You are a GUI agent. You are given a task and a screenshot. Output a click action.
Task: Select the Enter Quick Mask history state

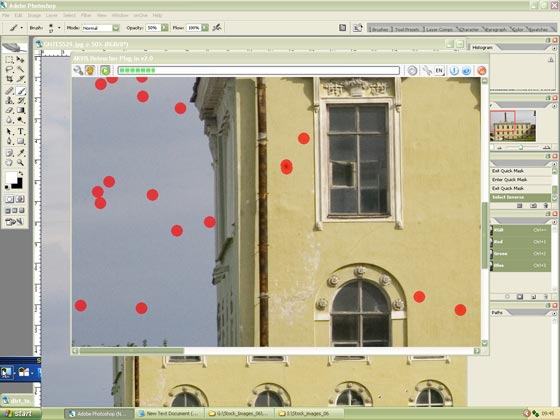(x=521, y=180)
